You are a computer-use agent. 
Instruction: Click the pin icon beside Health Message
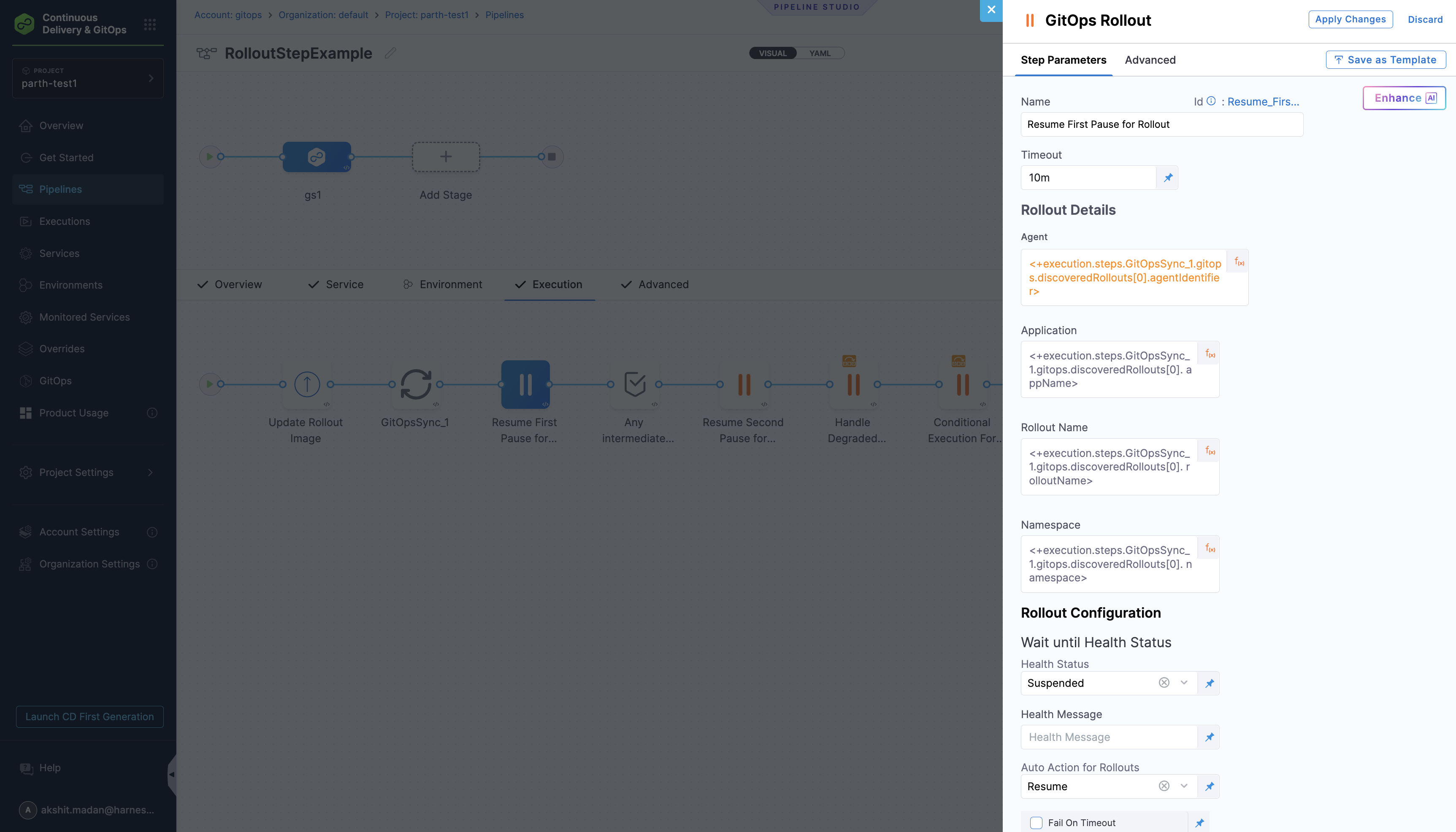point(1209,737)
